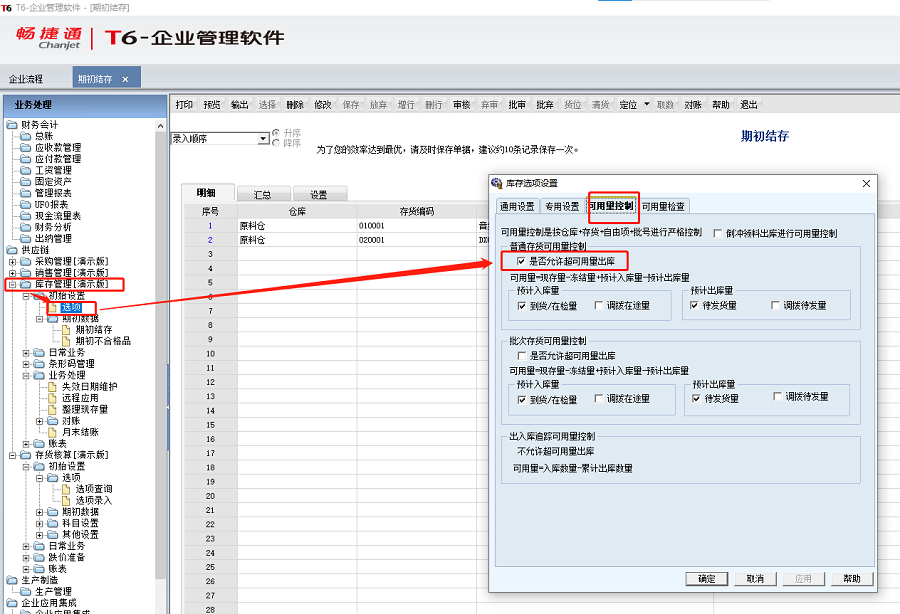The width and height of the screenshot is (900, 614).
Task: Open the 汇总 tab in 期初结存
Action: pyautogui.click(x=262, y=195)
